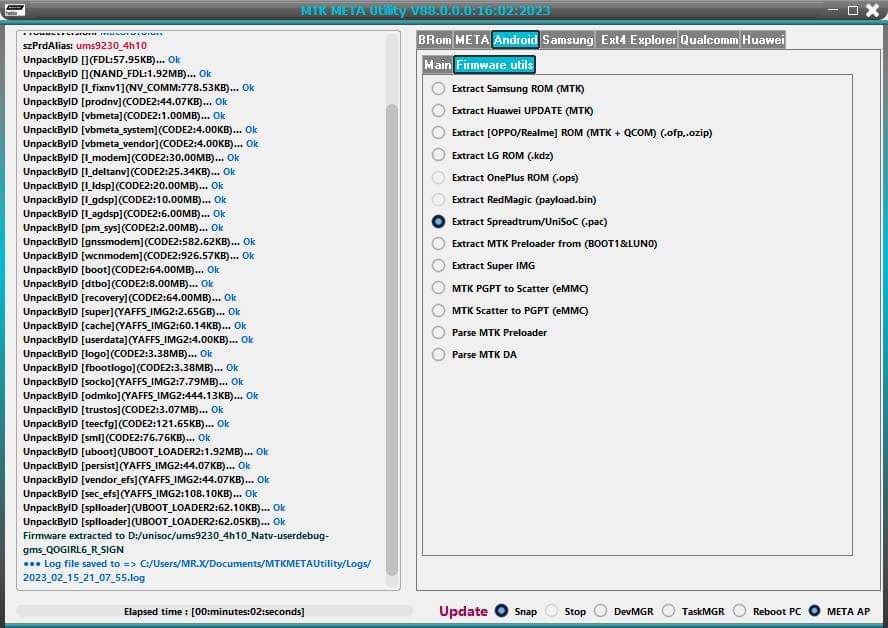Click the UnpackByID [fbootlogo] log line

[x=131, y=368]
